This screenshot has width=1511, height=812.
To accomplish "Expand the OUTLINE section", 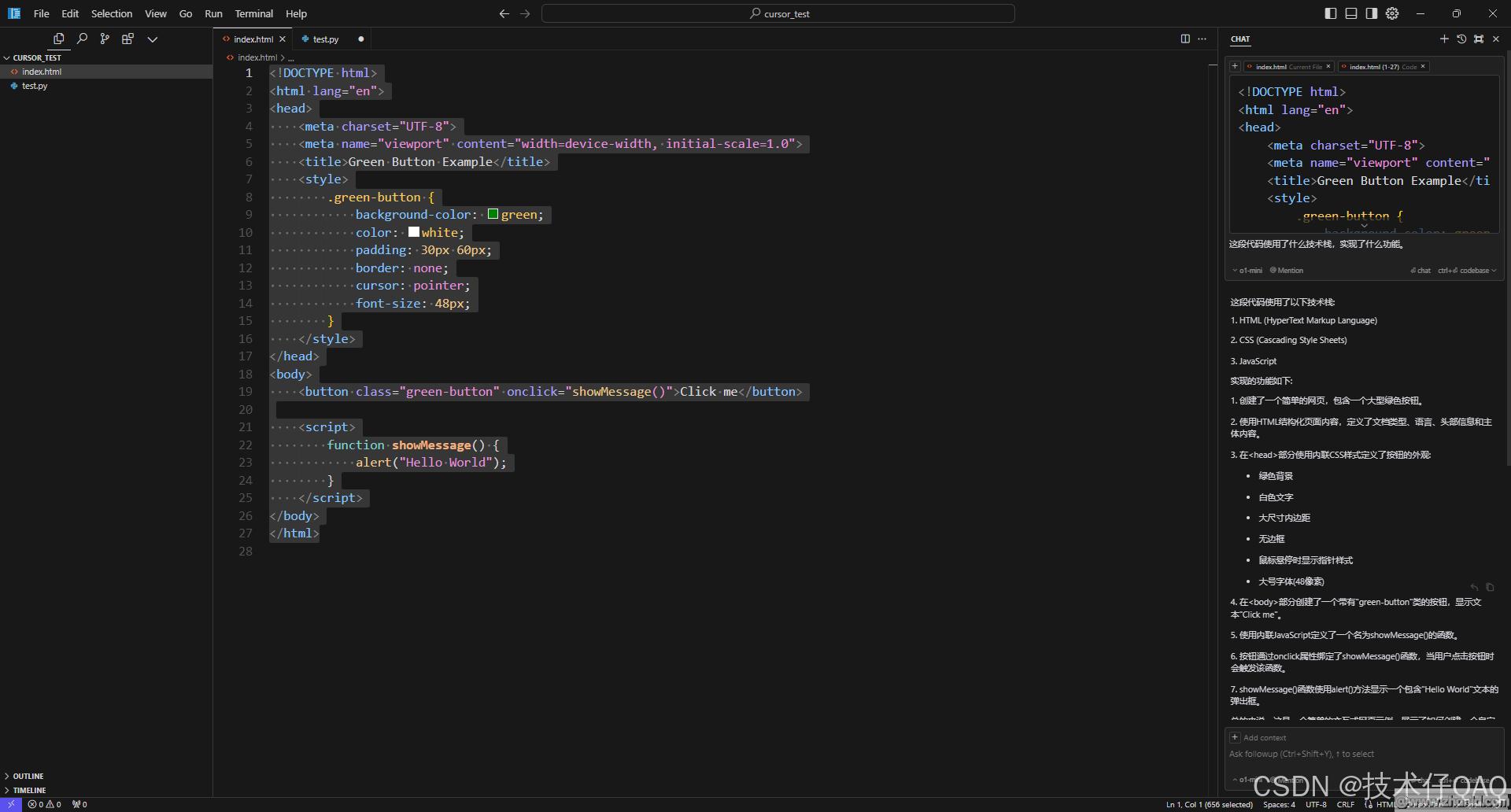I will (x=28, y=776).
